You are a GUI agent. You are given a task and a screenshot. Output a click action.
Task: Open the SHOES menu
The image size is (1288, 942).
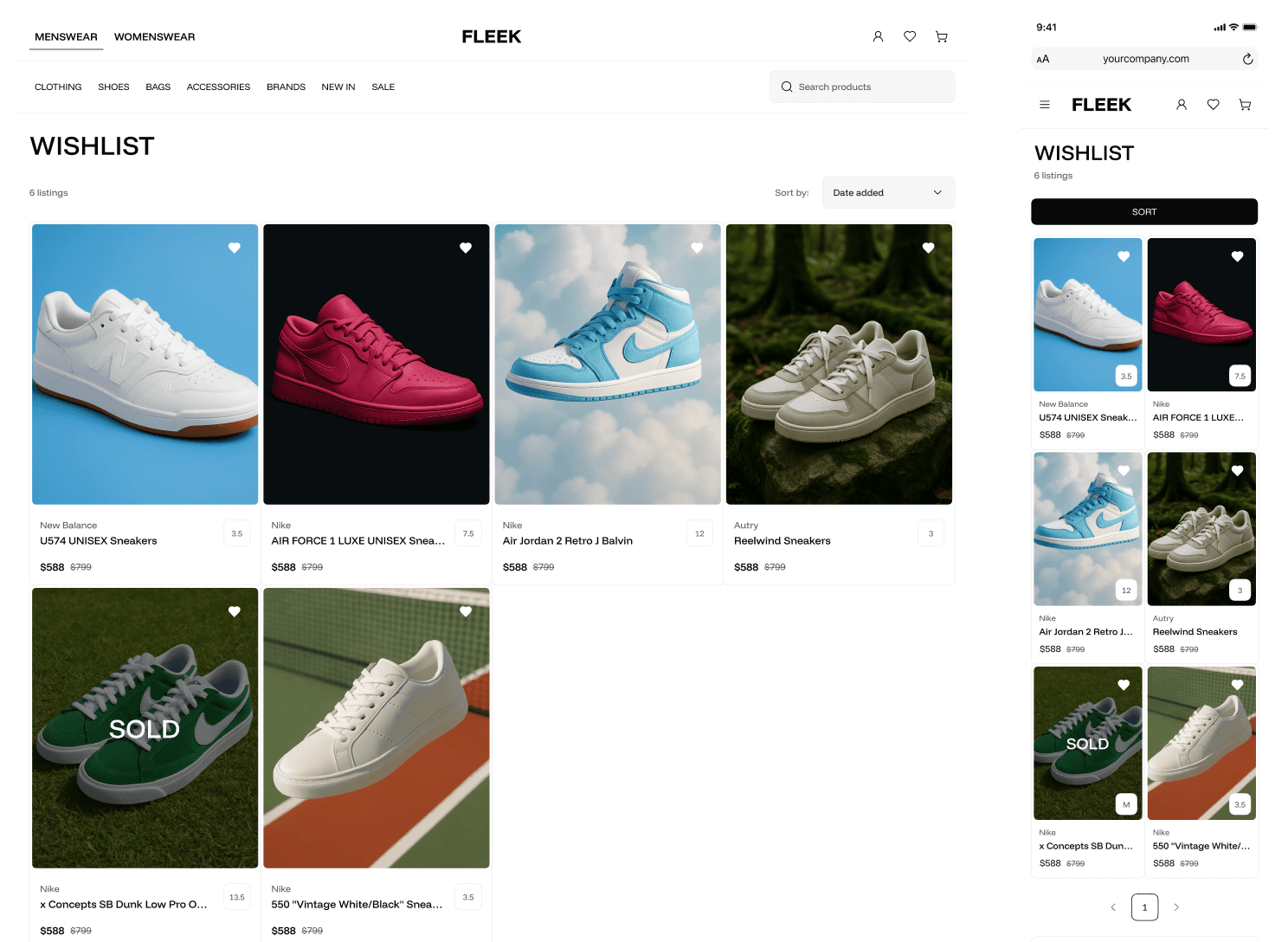[x=113, y=87]
